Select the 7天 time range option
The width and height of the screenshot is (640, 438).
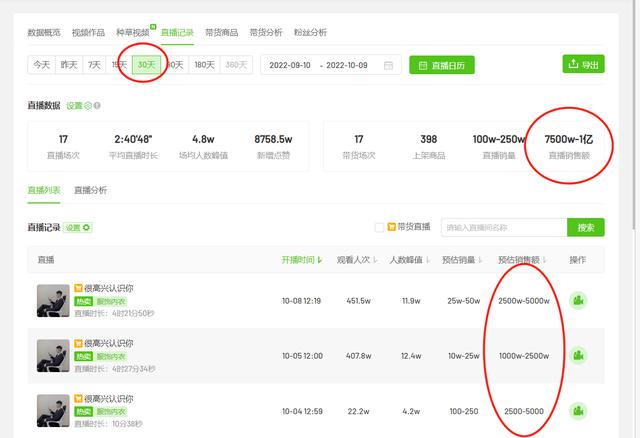(94, 65)
